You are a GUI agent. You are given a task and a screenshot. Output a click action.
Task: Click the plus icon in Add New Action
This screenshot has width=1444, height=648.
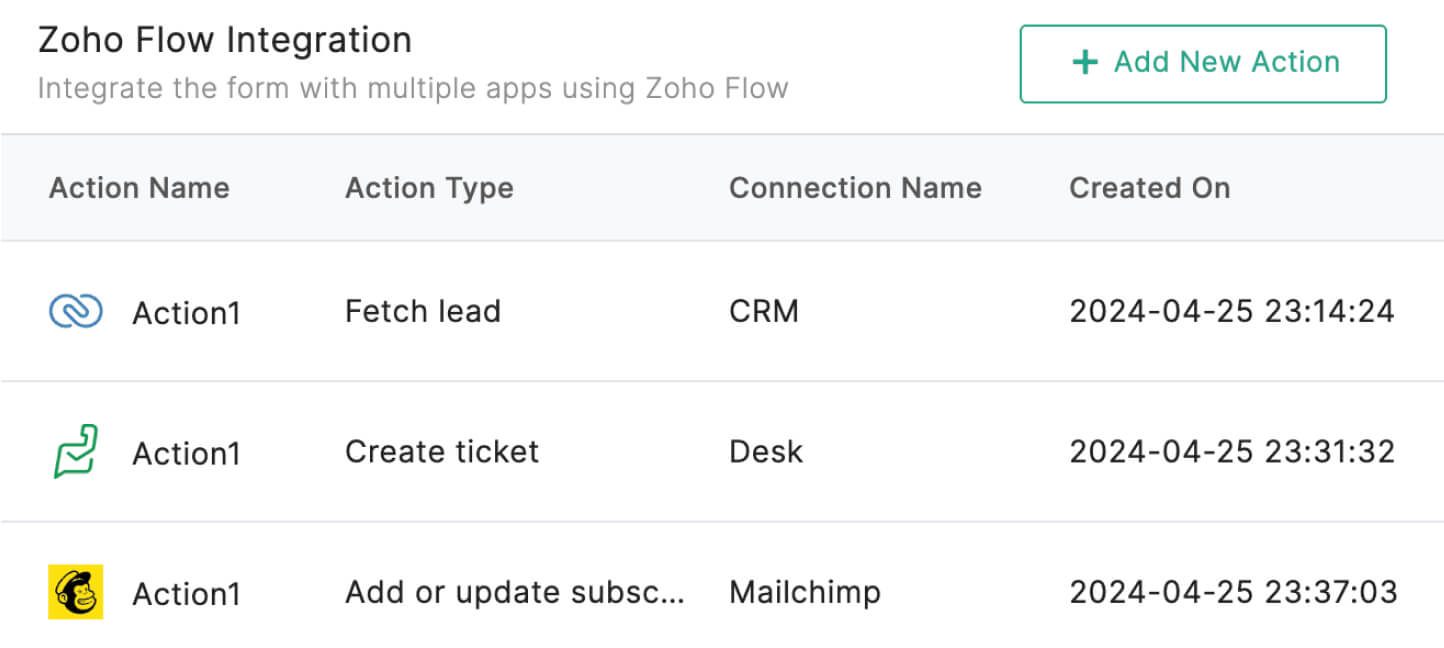pos(1084,63)
